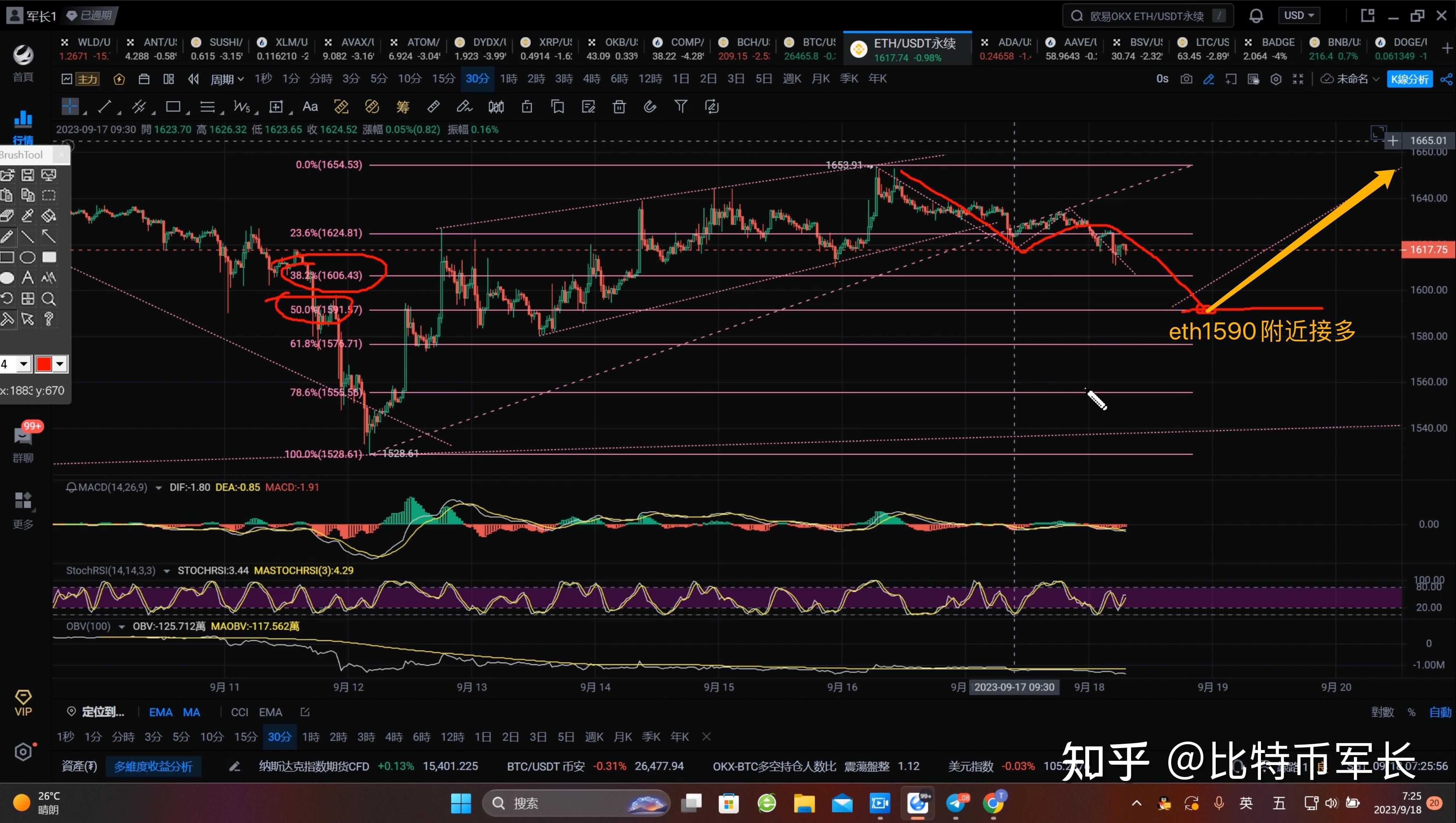1456x823 pixels.
Task: Toggle the EMA overlay indicator
Action: coord(160,712)
